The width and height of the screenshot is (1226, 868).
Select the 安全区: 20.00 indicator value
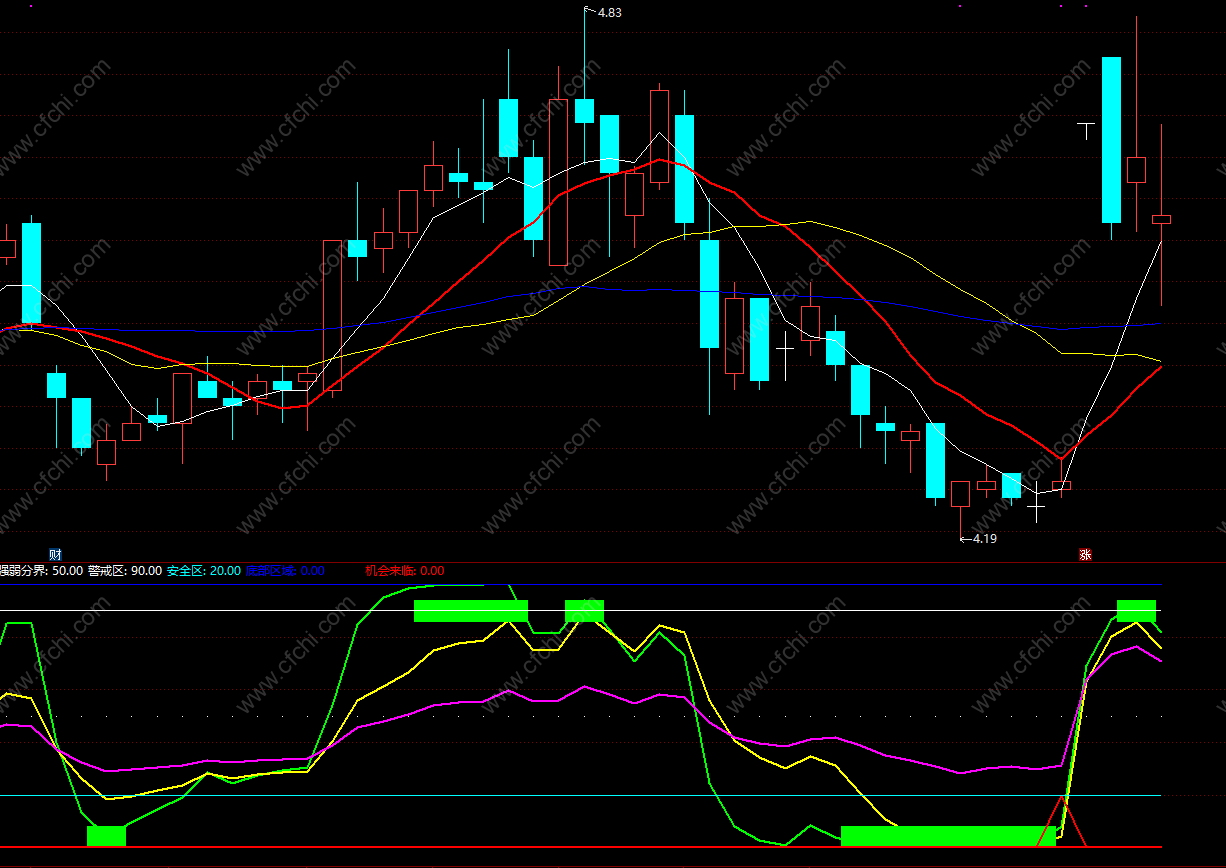[204, 570]
